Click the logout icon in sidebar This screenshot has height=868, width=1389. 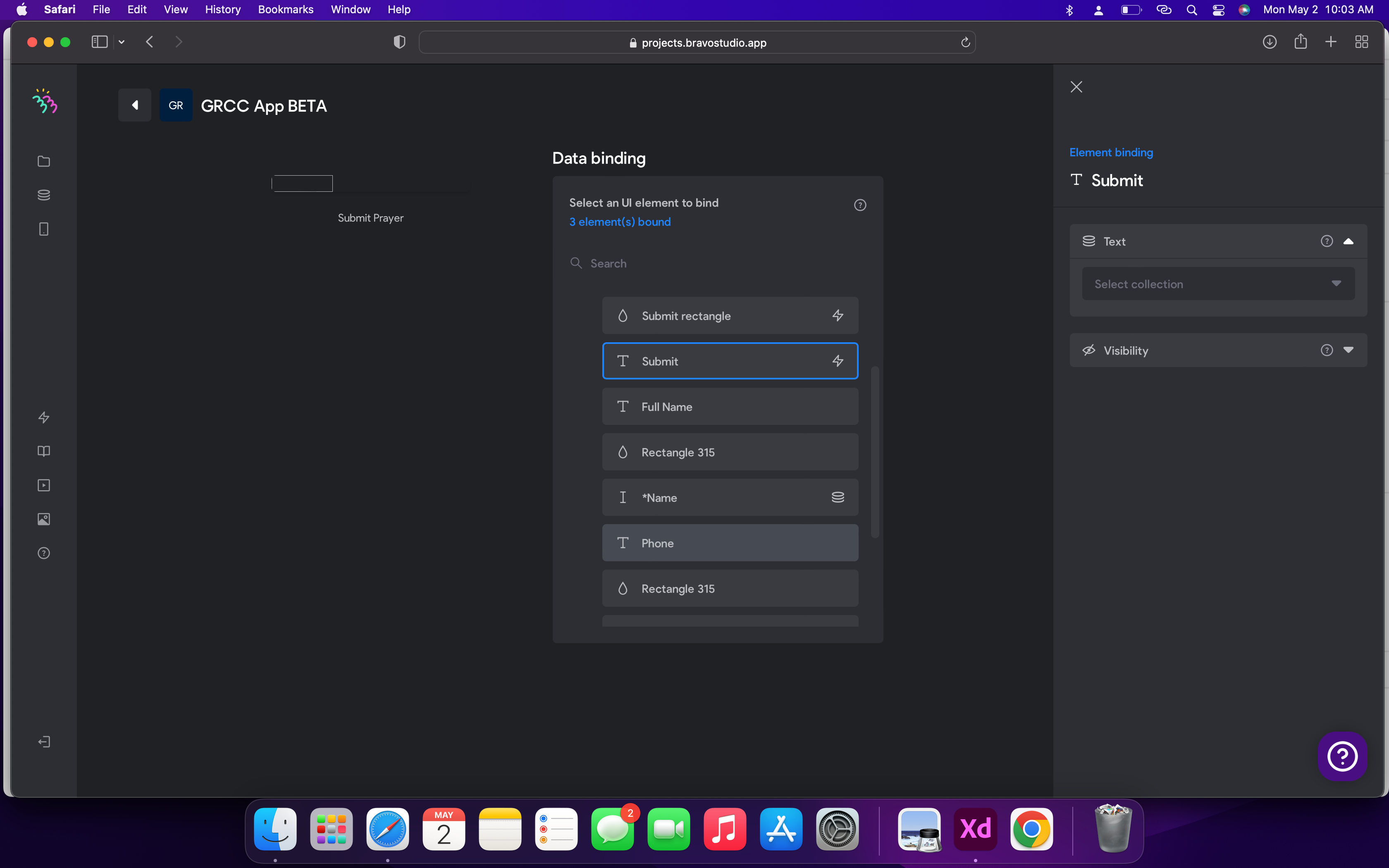click(44, 742)
